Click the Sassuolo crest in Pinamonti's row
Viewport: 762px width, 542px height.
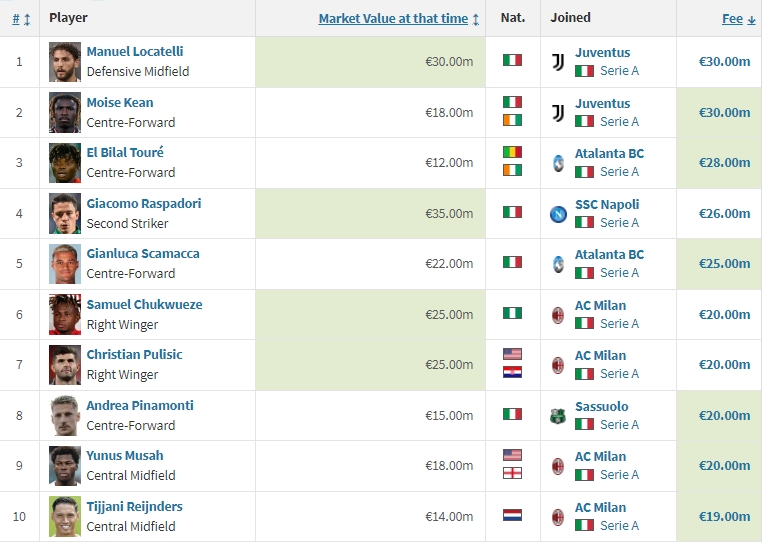tap(558, 415)
